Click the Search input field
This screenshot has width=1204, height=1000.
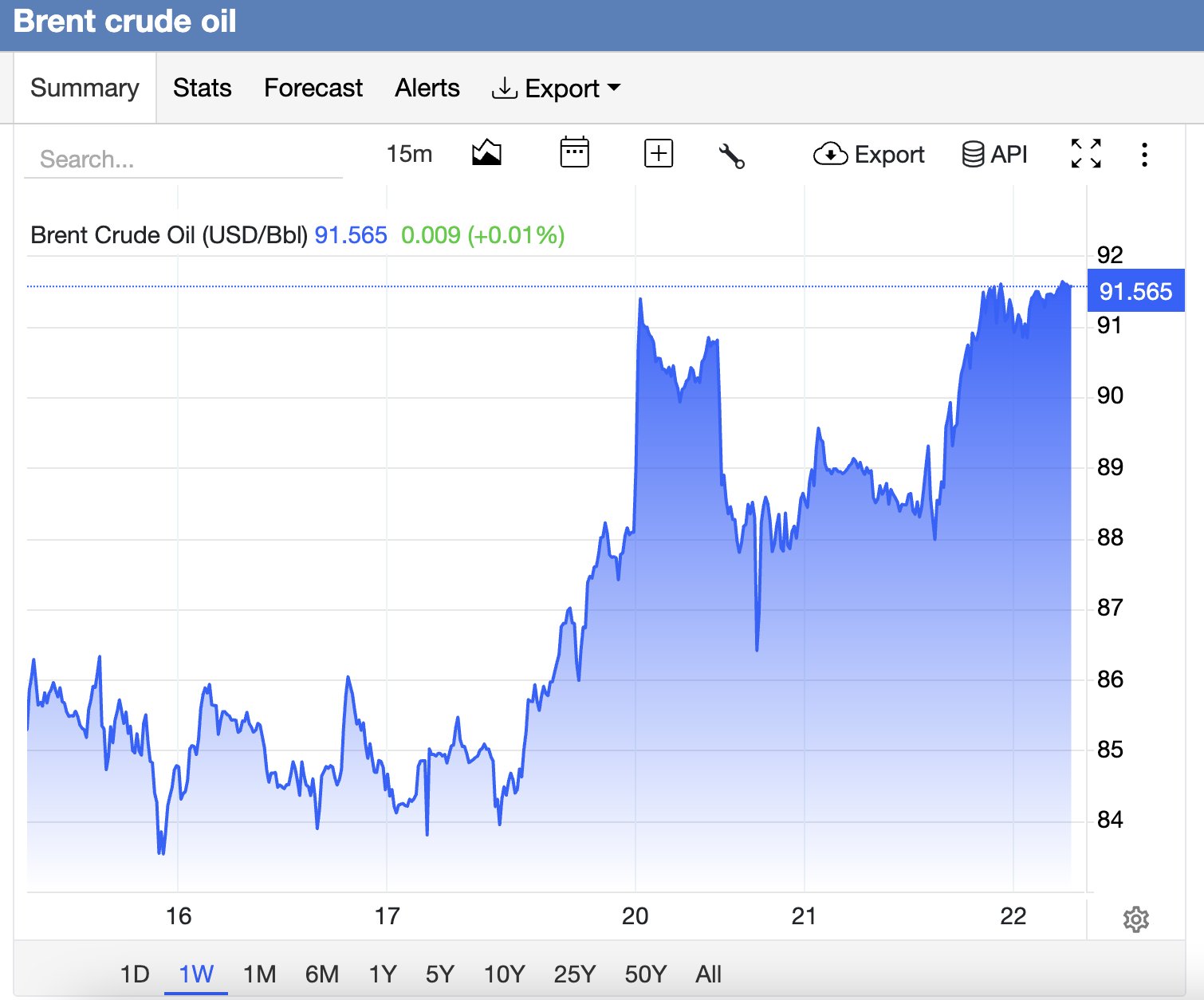coord(183,159)
